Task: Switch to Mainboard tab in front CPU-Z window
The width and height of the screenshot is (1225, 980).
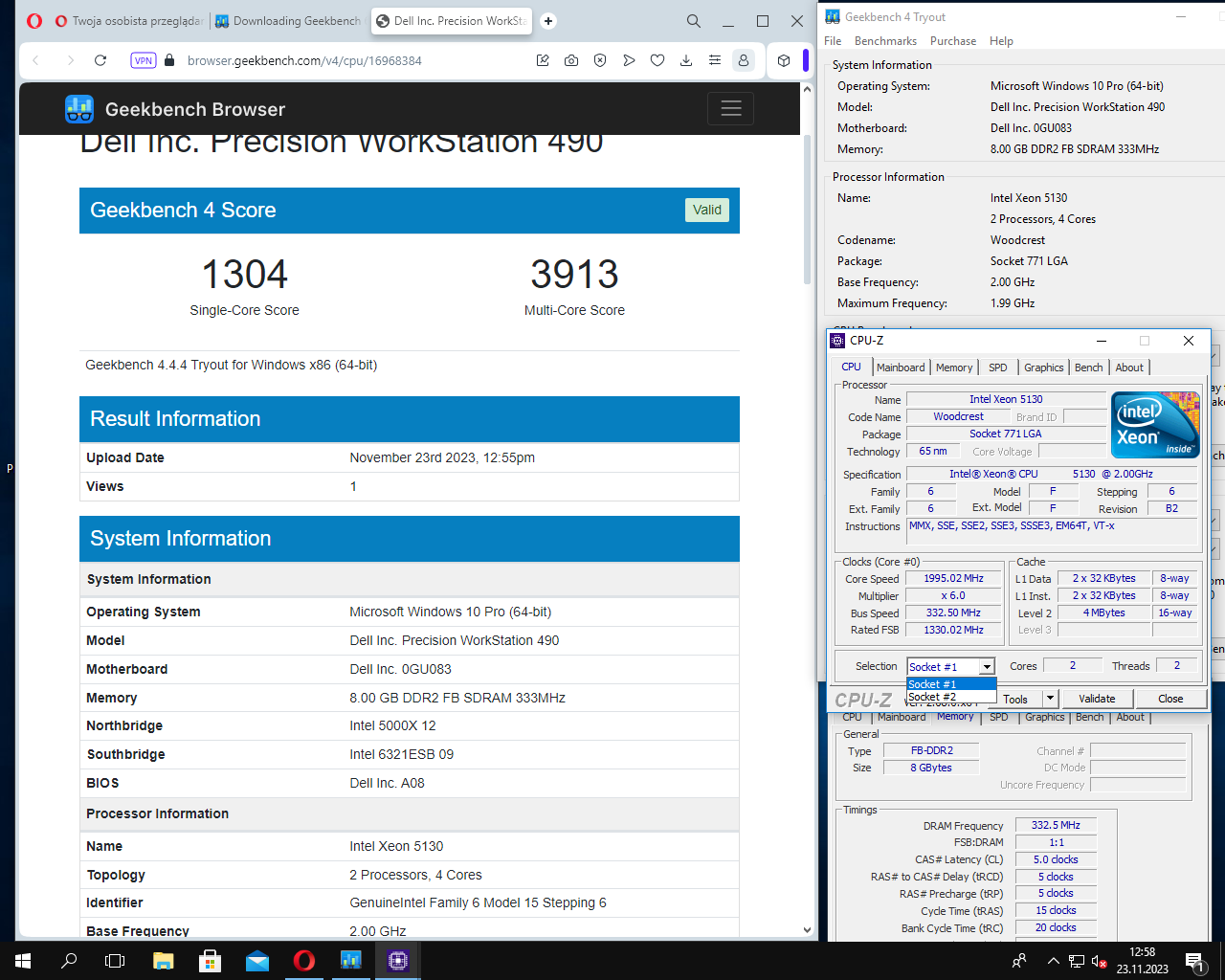Action: coord(901,367)
